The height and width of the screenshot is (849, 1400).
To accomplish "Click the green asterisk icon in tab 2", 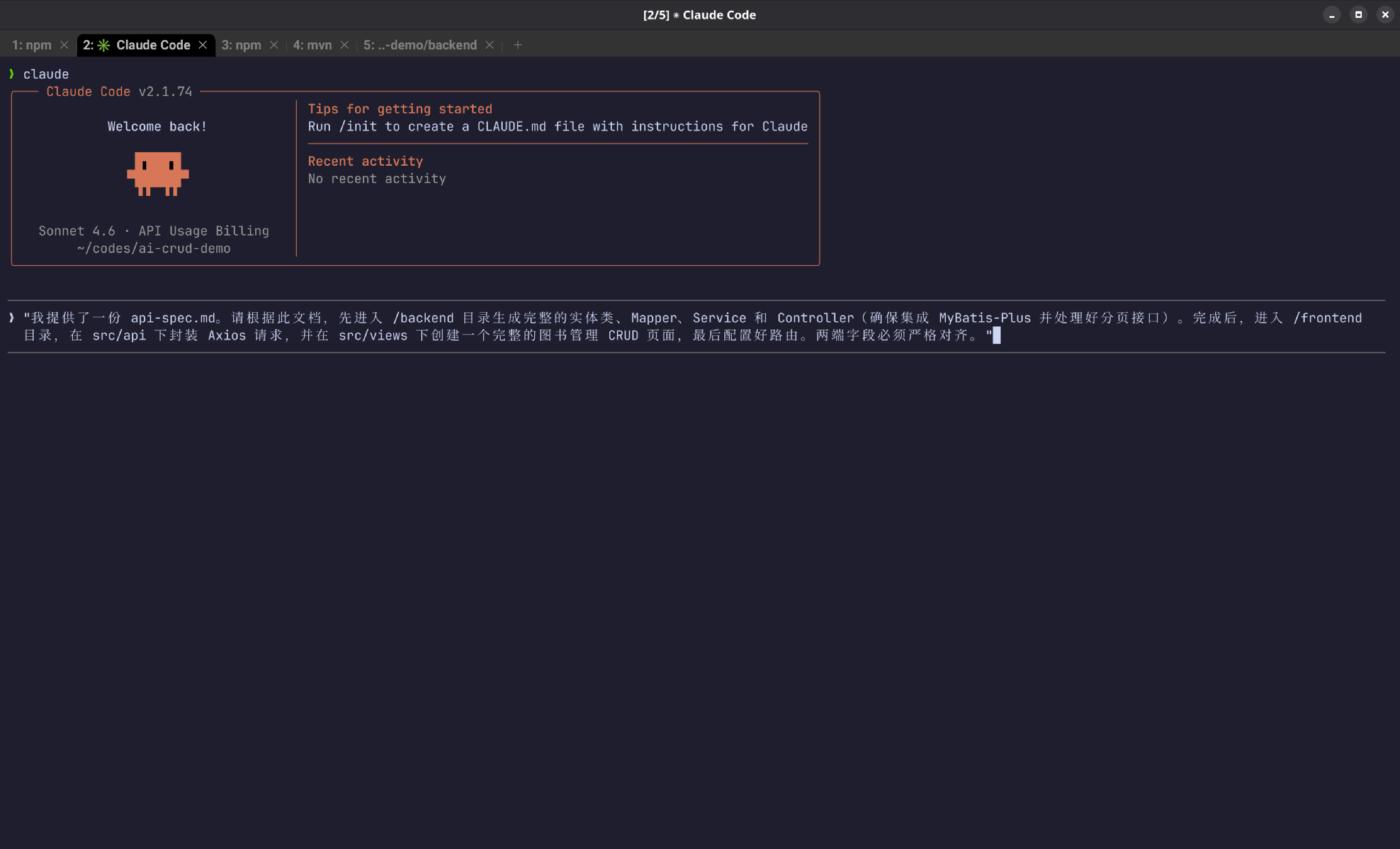I will click(103, 45).
